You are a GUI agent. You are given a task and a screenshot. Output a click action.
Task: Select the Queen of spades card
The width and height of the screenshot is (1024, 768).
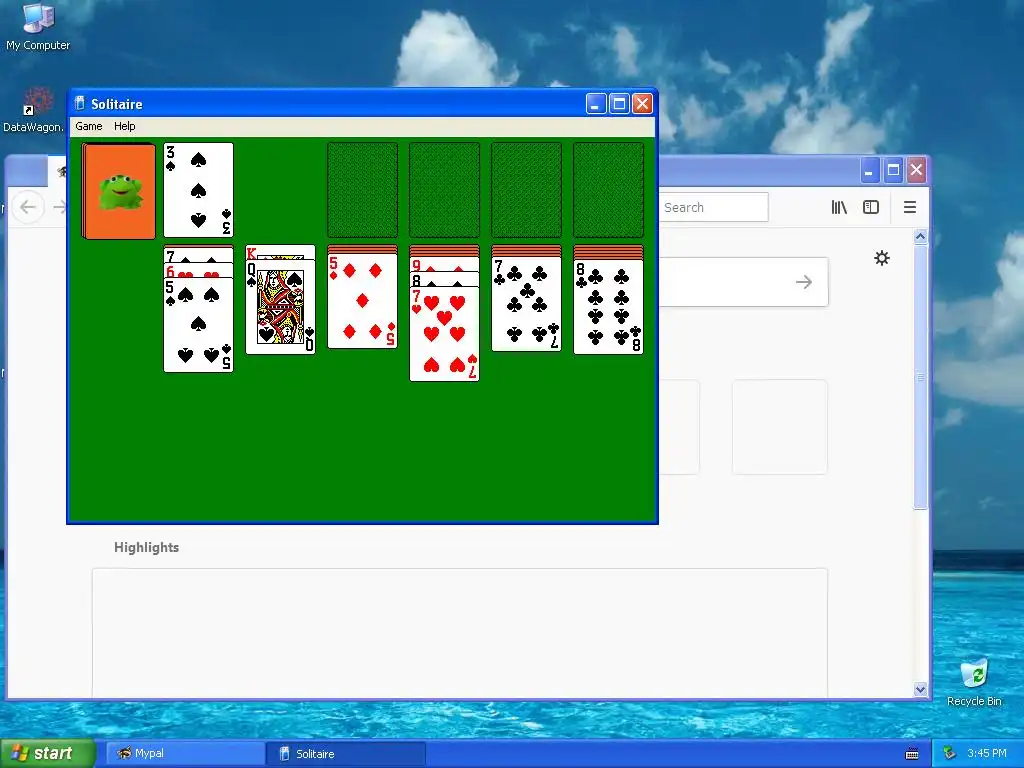280,307
